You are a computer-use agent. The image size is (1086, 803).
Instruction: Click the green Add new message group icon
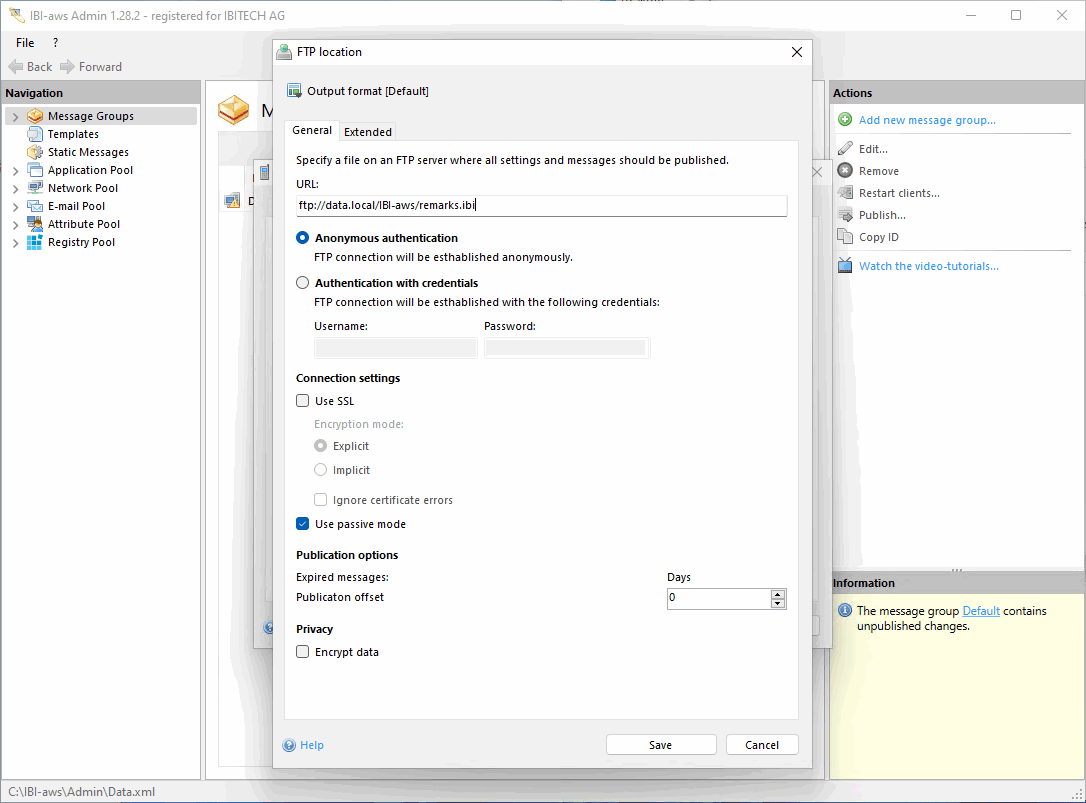pyautogui.click(x=845, y=120)
